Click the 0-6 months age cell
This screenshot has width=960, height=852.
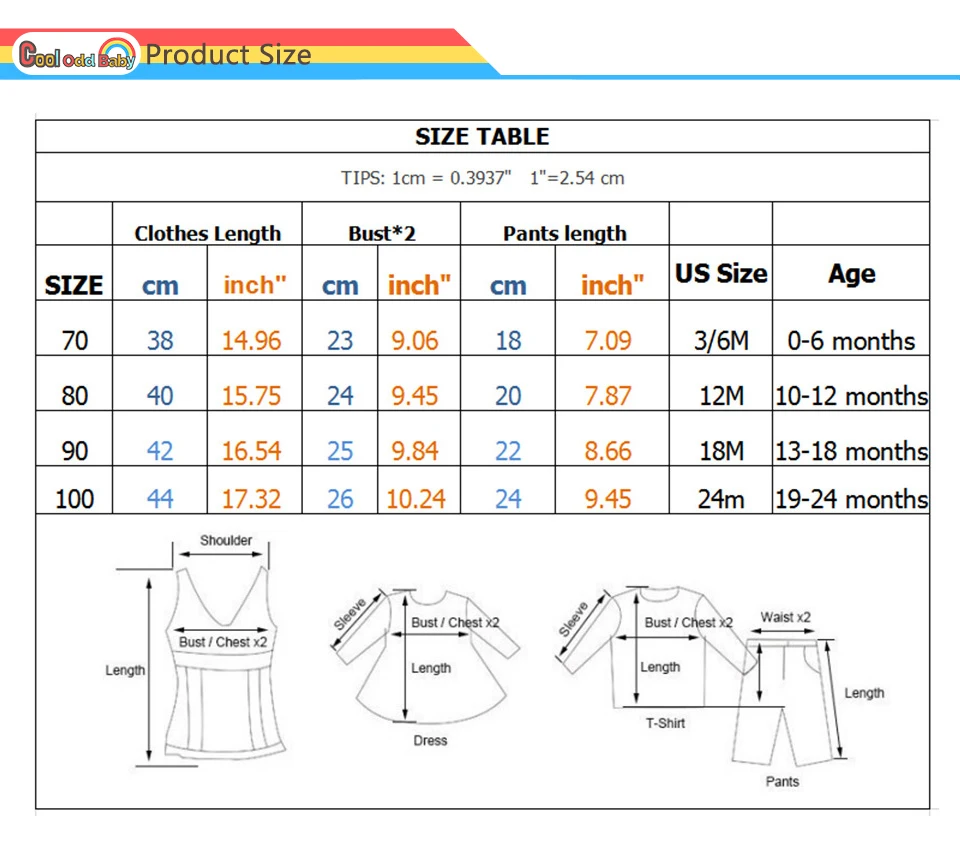[x=851, y=340]
